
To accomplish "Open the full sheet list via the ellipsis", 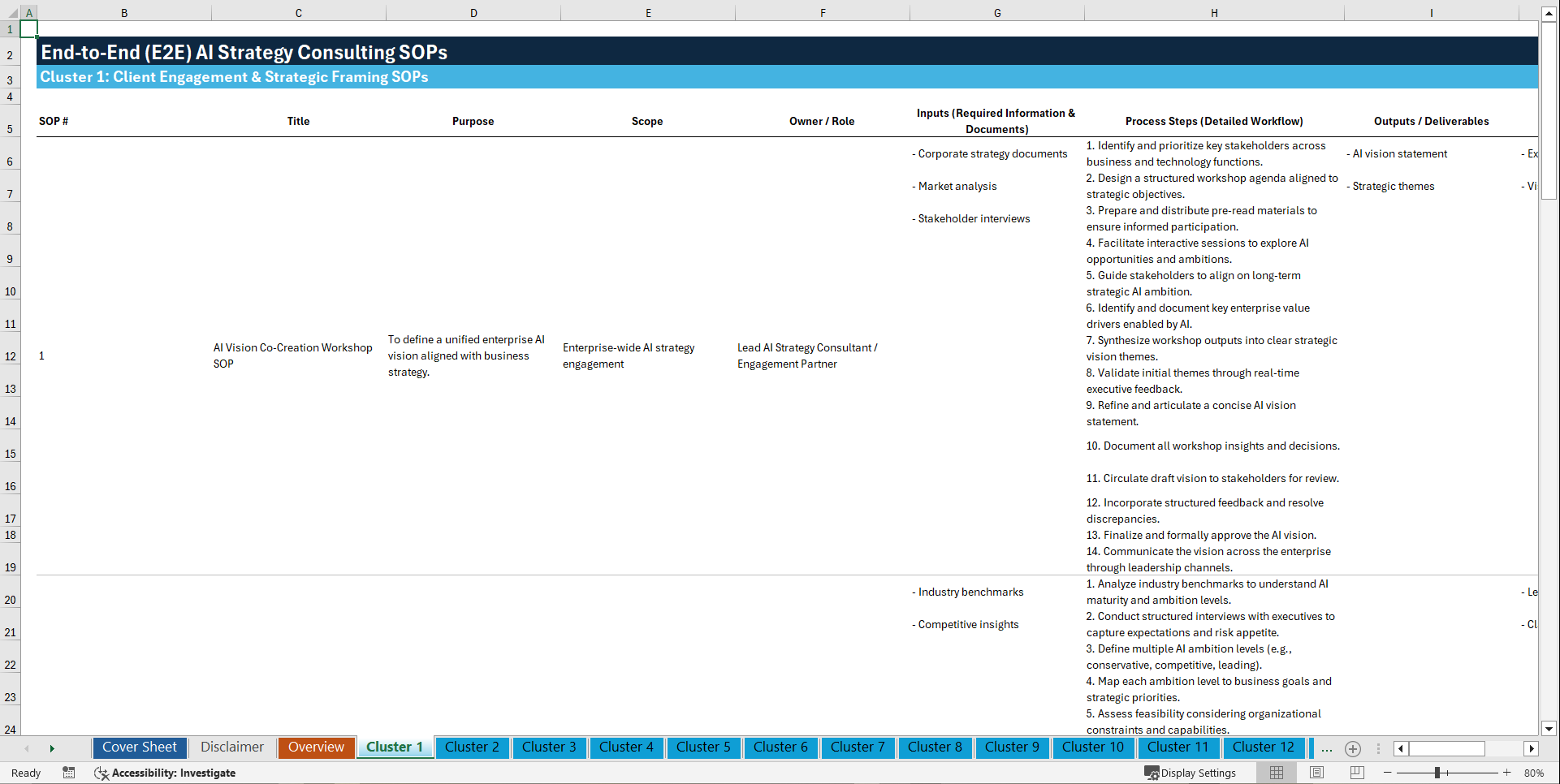I will tap(1327, 748).
